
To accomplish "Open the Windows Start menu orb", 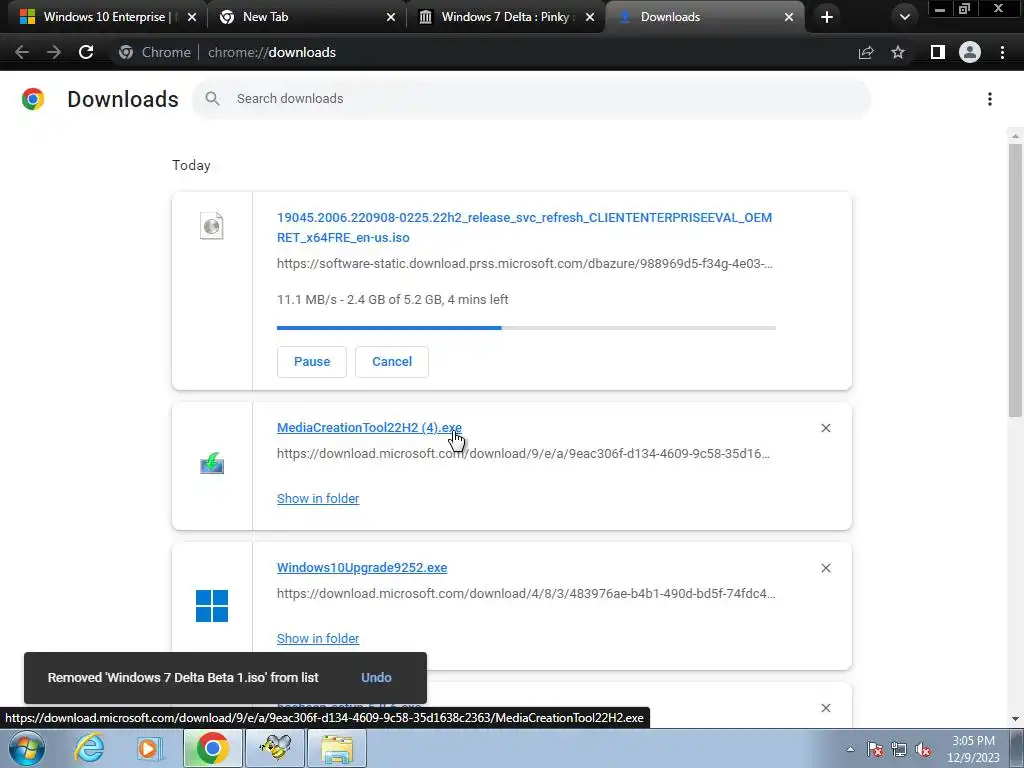I will (x=27, y=748).
